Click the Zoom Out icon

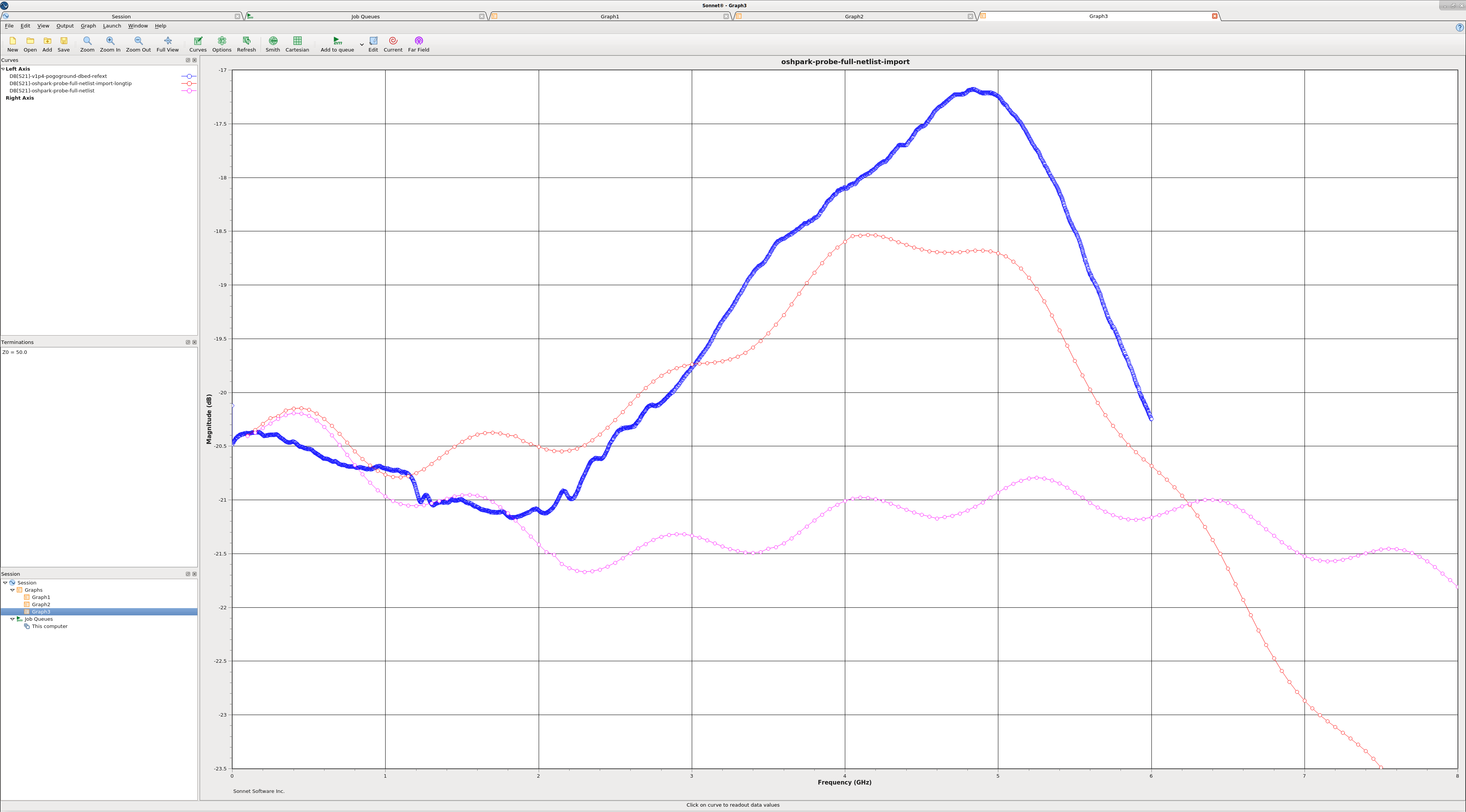coord(138,41)
